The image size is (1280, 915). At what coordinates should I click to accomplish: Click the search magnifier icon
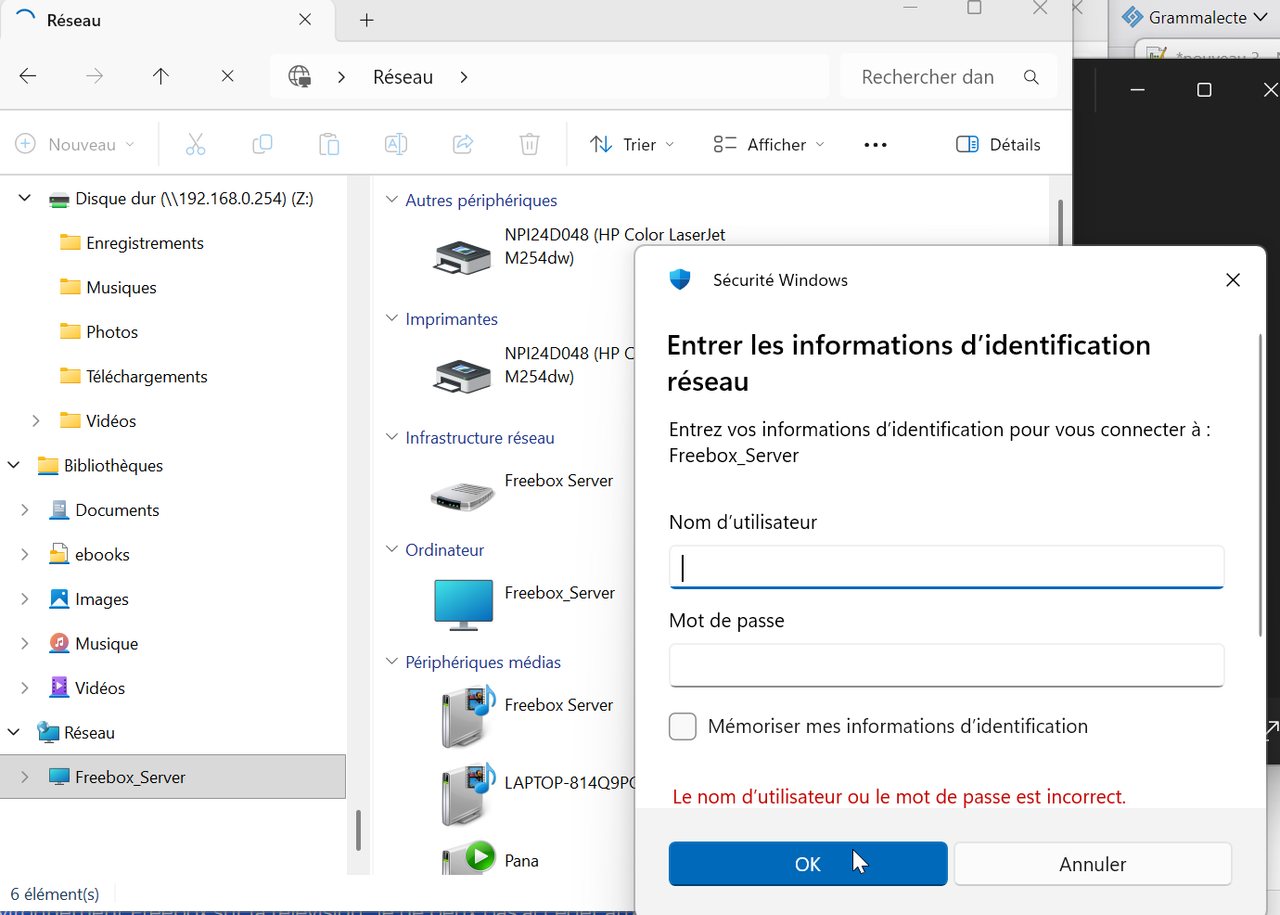pos(1031,77)
